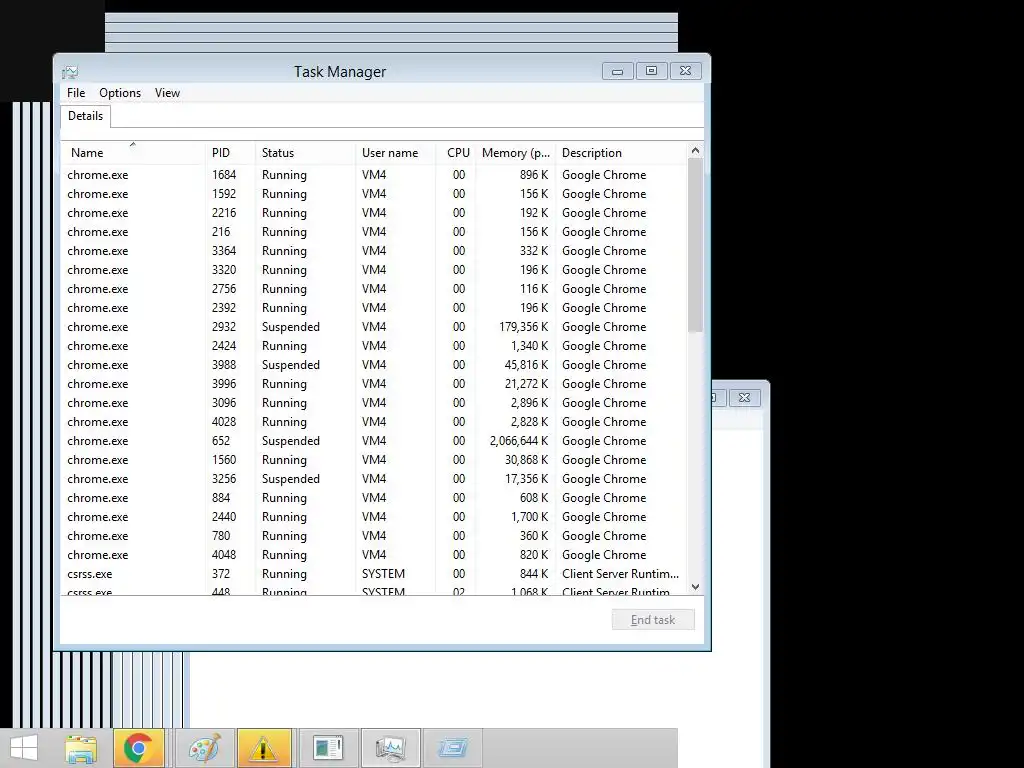The width and height of the screenshot is (1024, 768).
Task: Click the PID 216 cell
Action: [x=221, y=232]
